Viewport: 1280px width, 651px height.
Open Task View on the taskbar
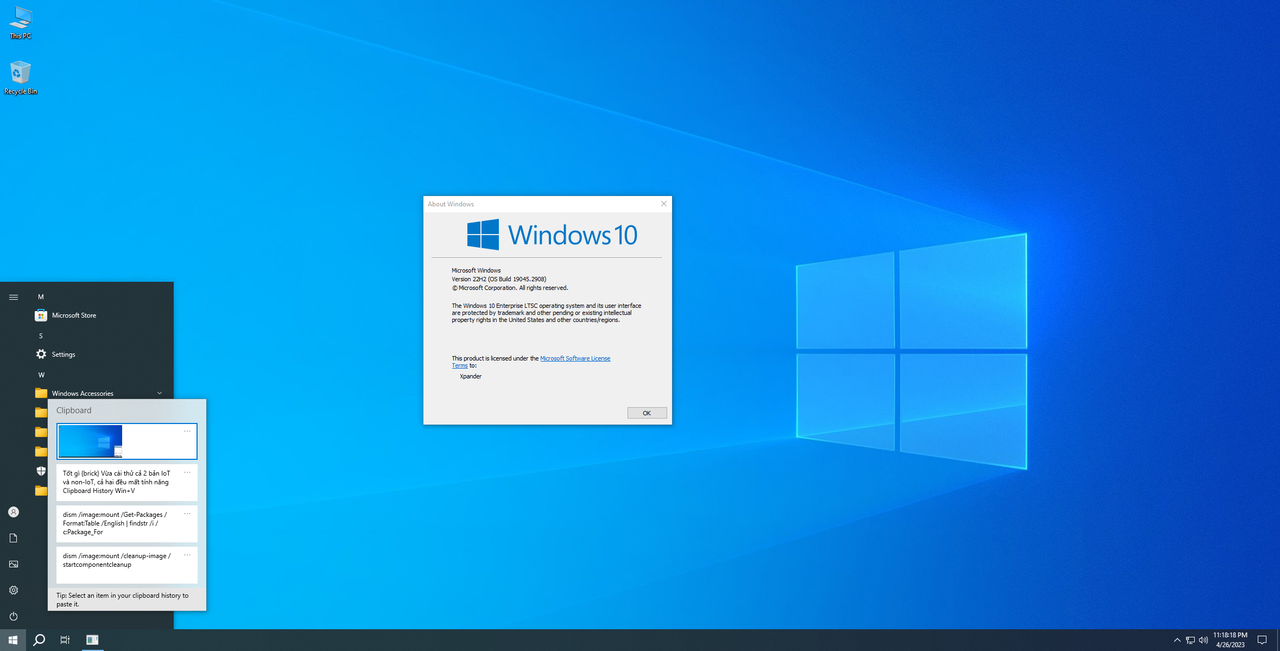tap(65, 640)
